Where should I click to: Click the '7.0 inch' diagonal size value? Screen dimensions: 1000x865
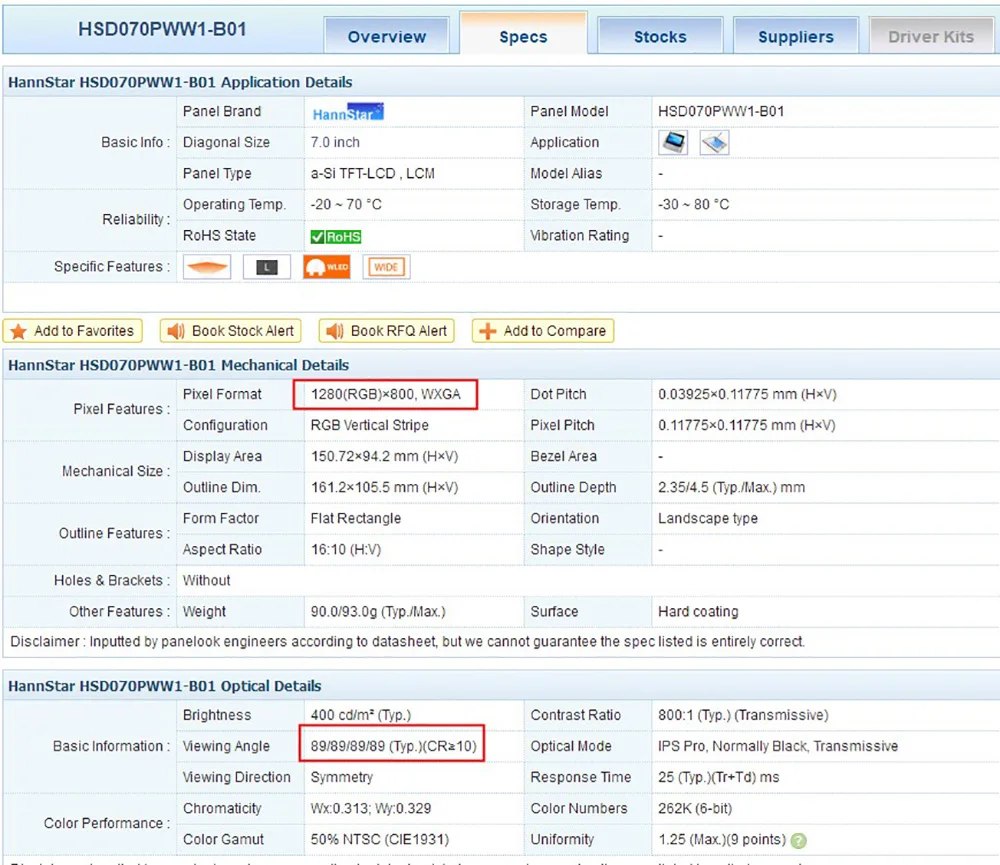(x=335, y=142)
